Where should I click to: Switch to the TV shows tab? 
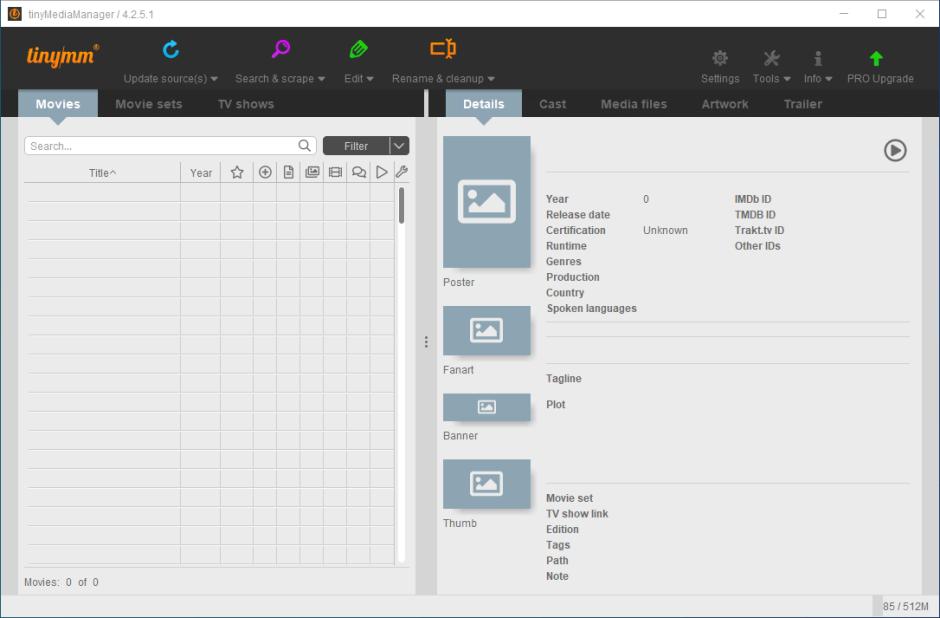[x=246, y=104]
